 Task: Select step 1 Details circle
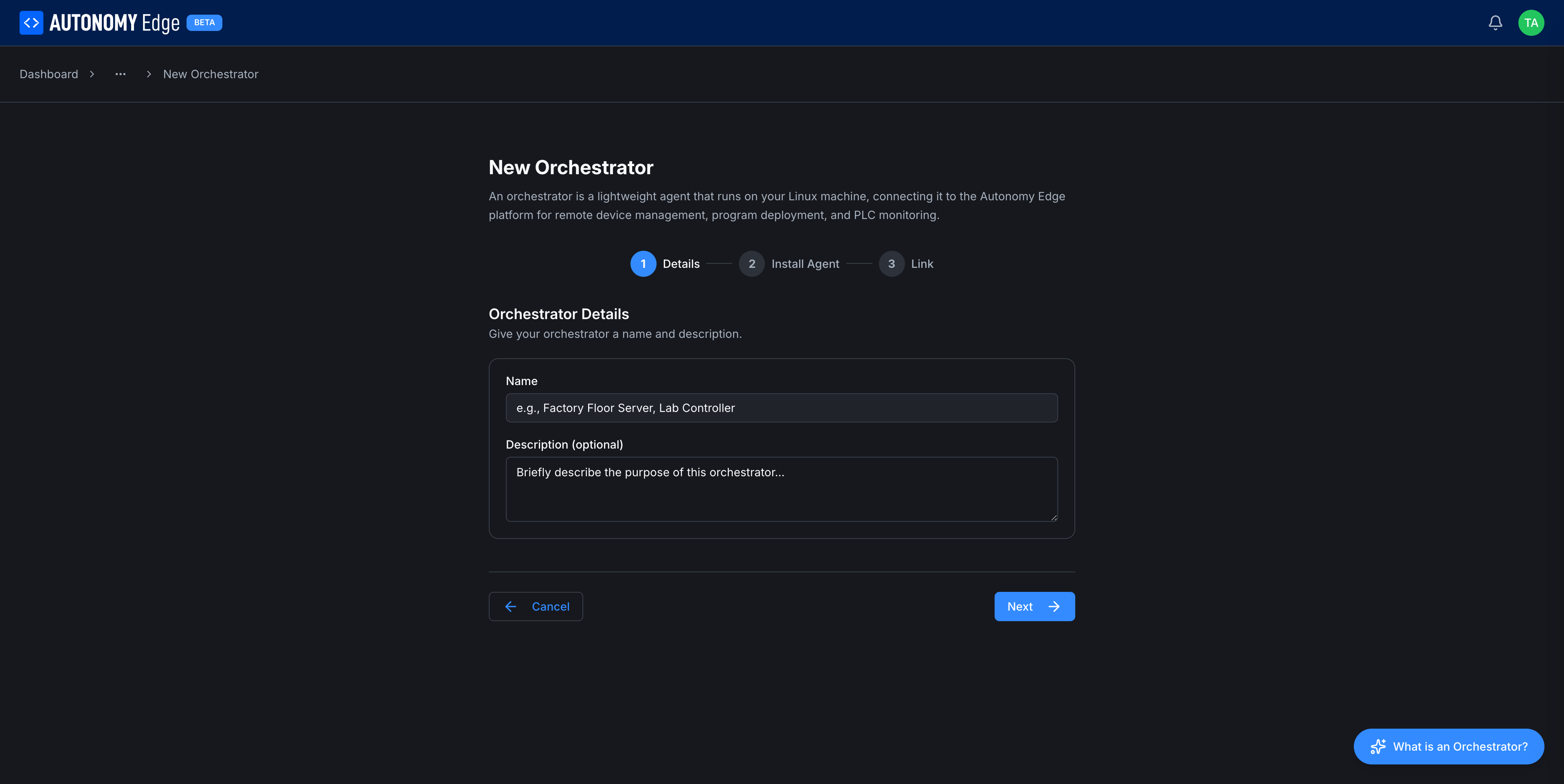tap(643, 264)
